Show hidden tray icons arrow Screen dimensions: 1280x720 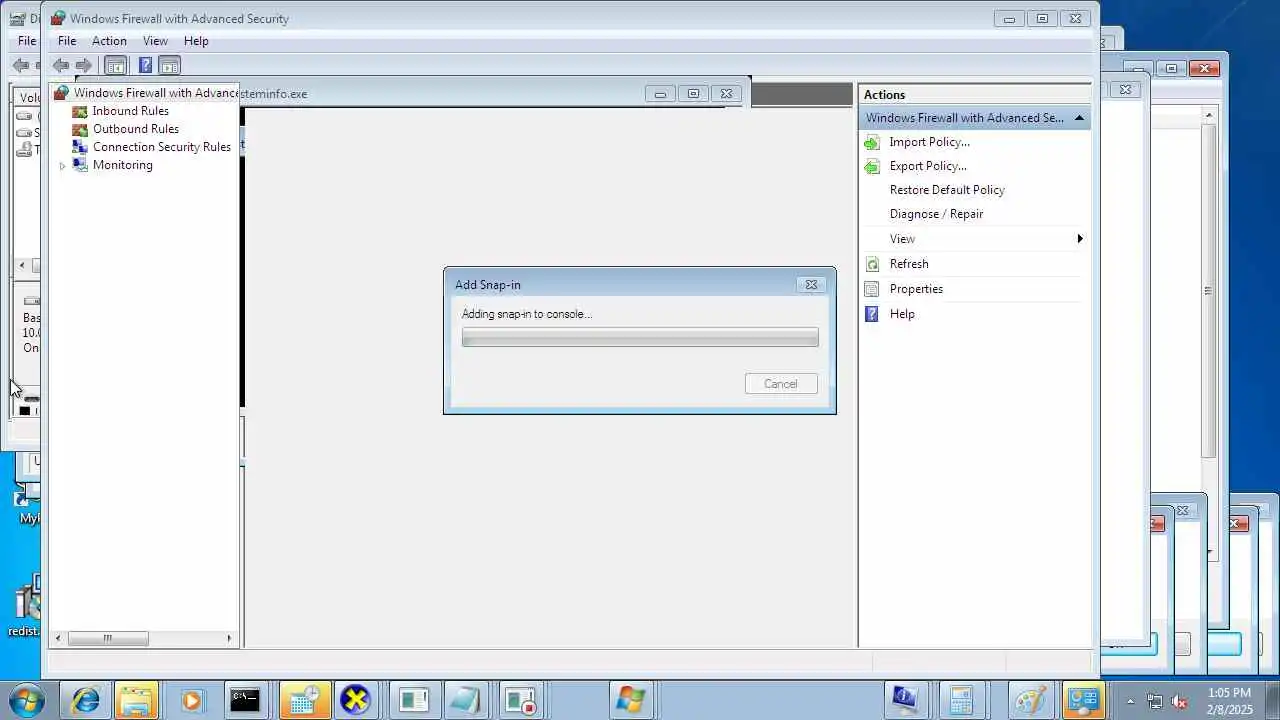(1131, 701)
